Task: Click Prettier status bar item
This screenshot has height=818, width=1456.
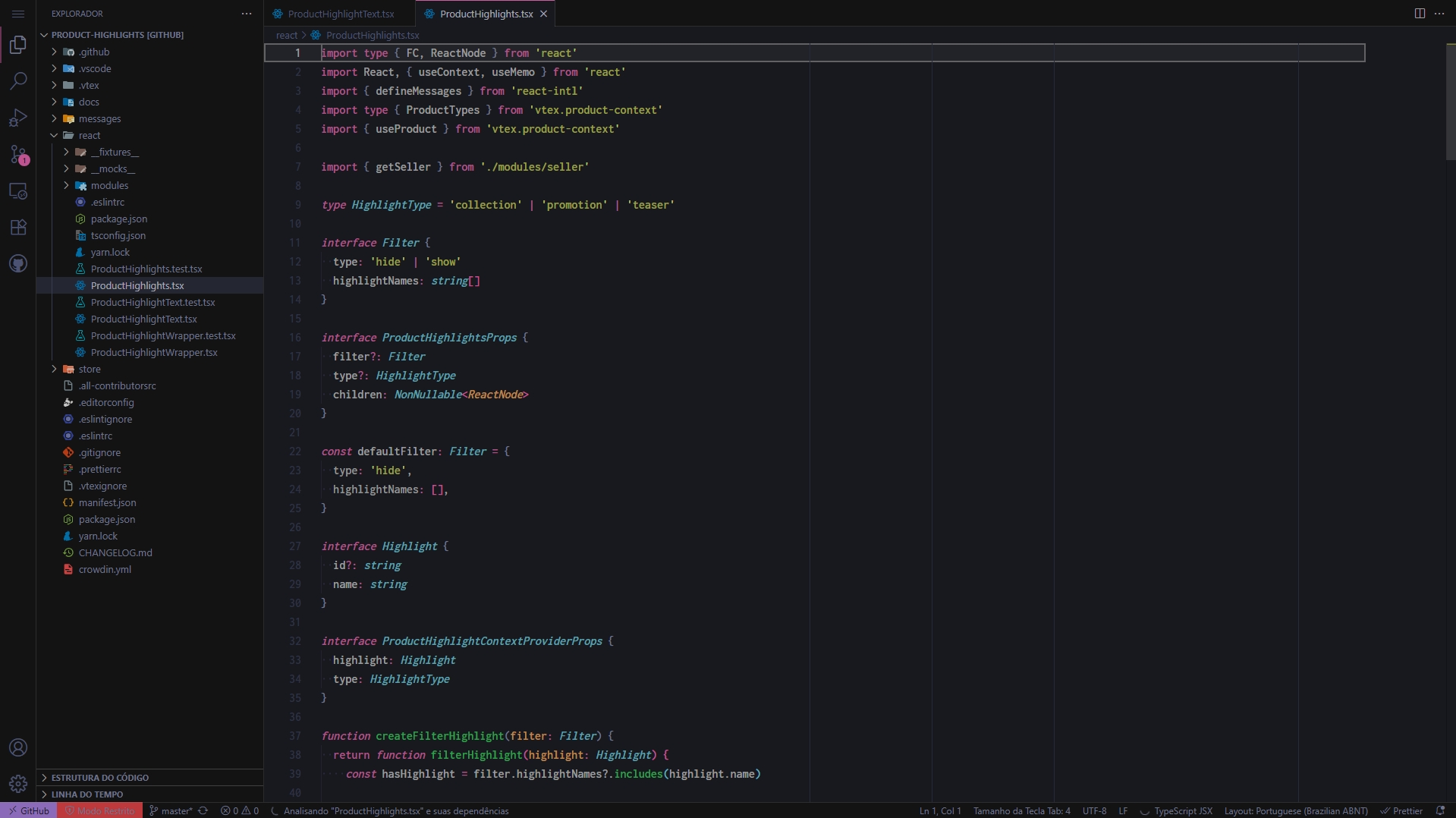Action: click(x=1401, y=810)
